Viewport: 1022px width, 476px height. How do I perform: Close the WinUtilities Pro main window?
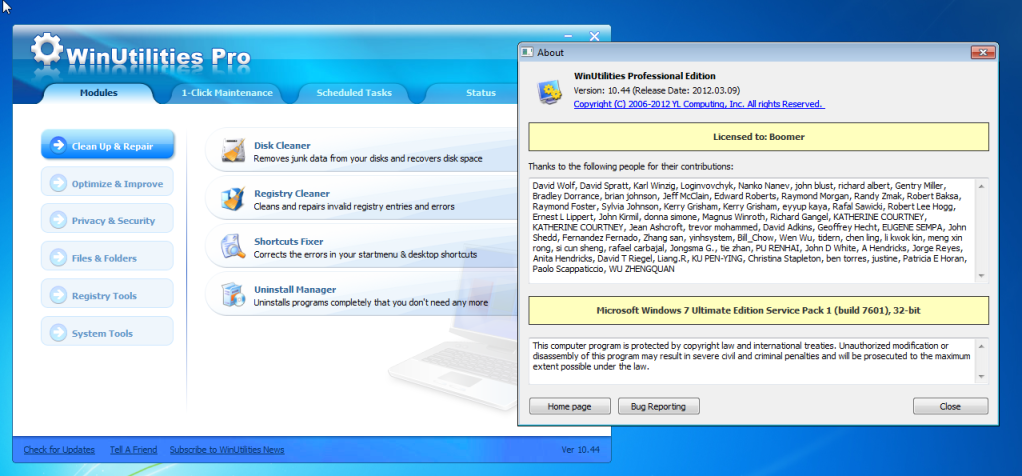[x=594, y=37]
